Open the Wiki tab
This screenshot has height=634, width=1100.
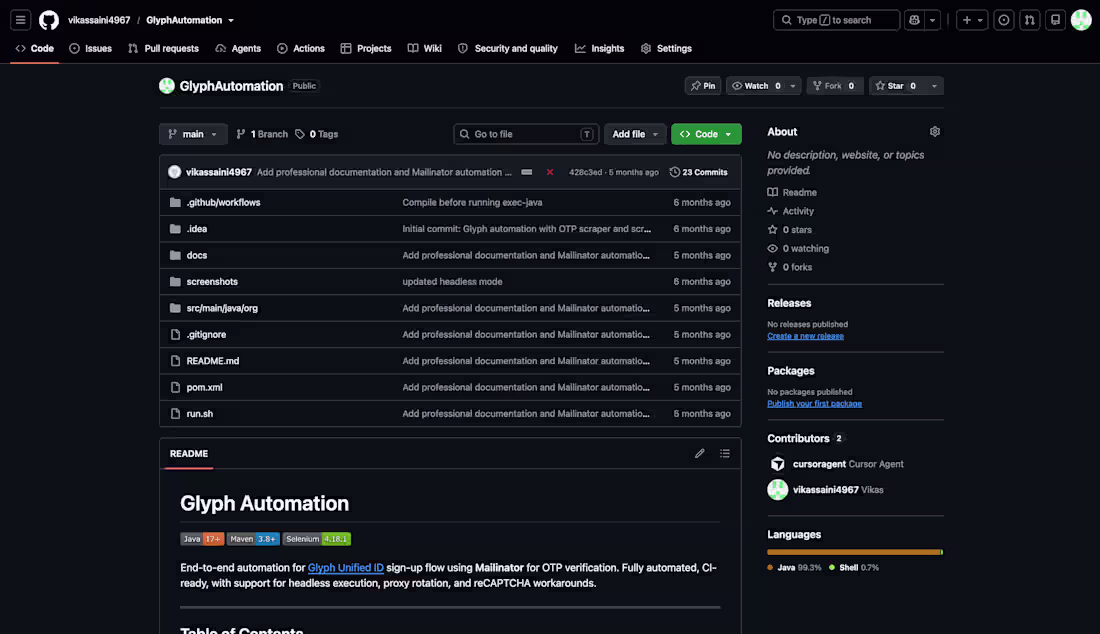(x=424, y=48)
